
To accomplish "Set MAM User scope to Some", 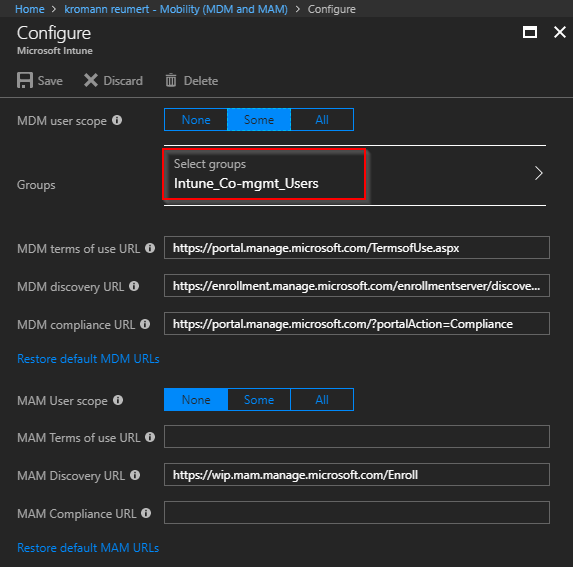I will click(x=259, y=400).
